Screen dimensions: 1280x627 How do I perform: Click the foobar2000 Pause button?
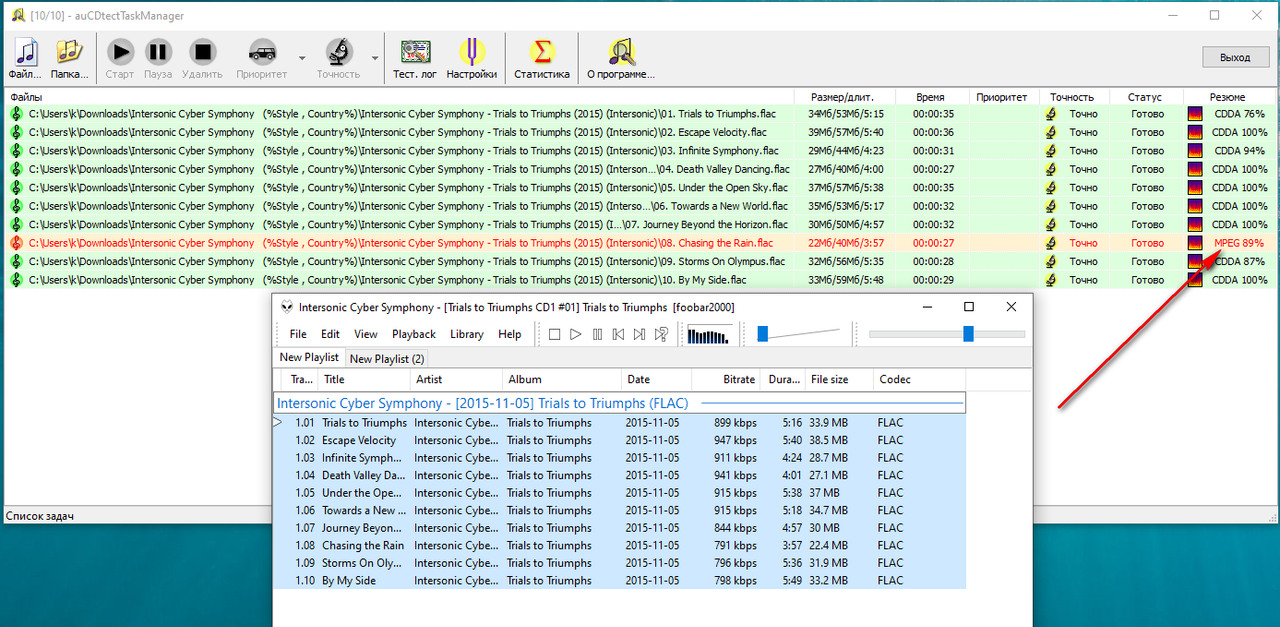(x=597, y=334)
